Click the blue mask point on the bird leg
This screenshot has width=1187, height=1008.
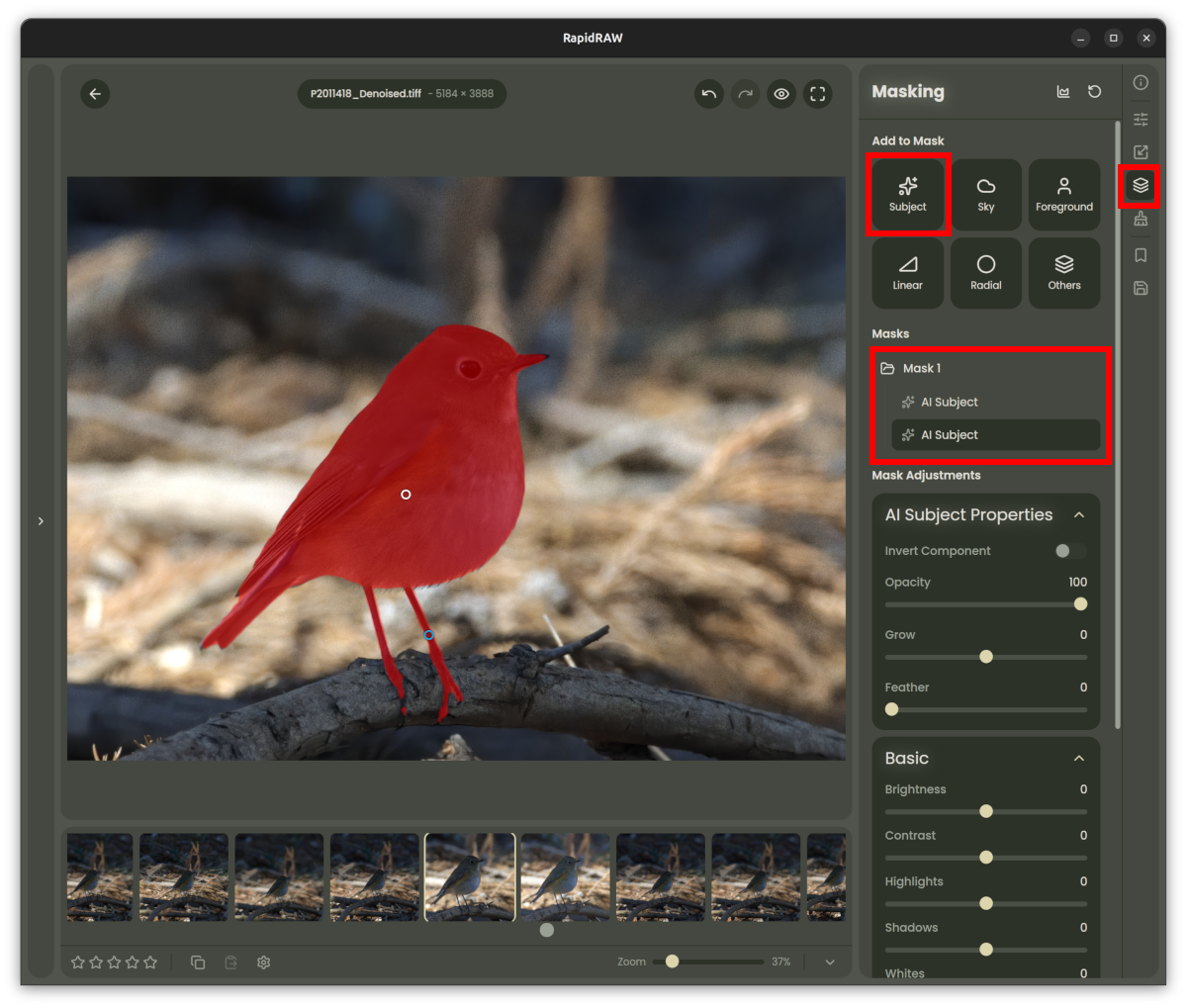coord(428,635)
